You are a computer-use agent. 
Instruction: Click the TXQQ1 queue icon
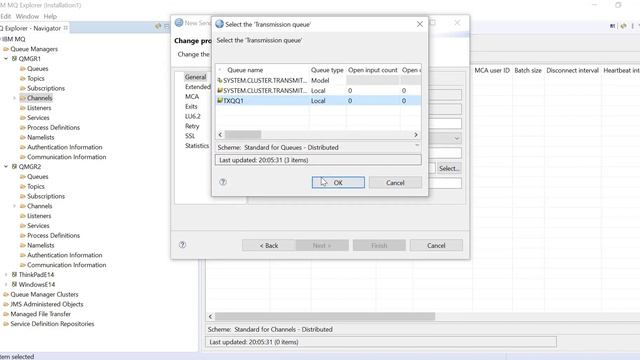[x=220, y=100]
